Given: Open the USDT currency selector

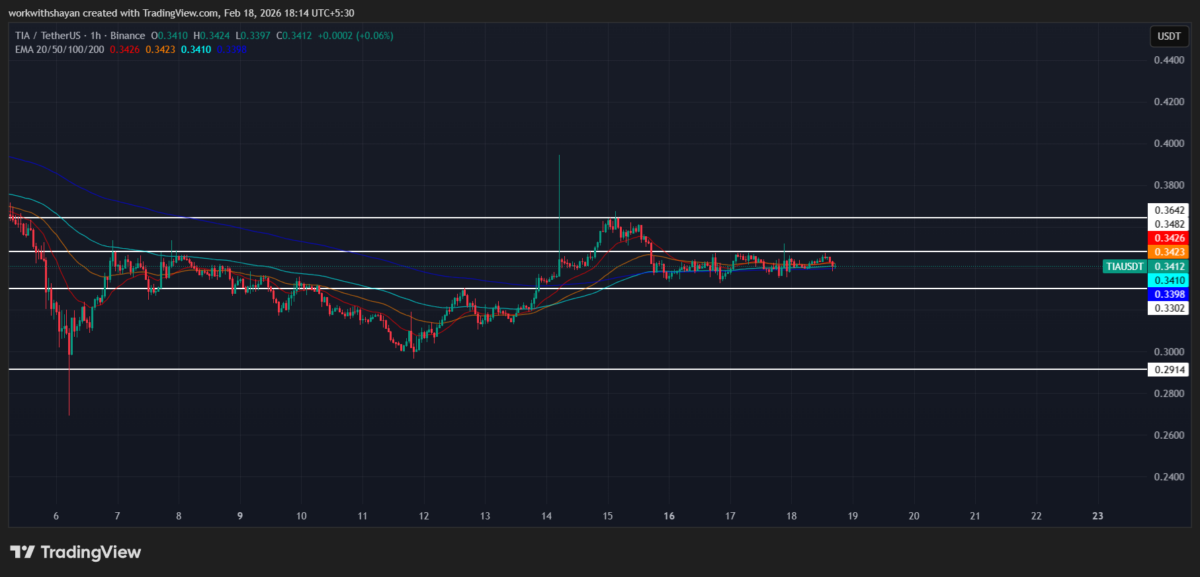Looking at the screenshot, I should [1167, 37].
